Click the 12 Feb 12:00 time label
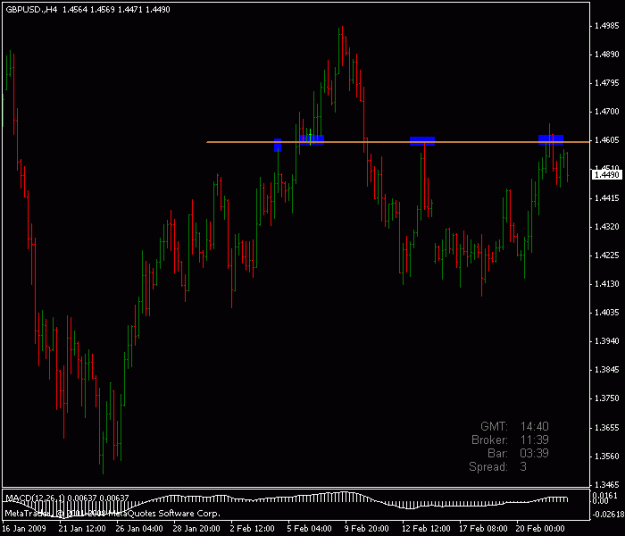This screenshot has height=536, width=625. click(426, 529)
